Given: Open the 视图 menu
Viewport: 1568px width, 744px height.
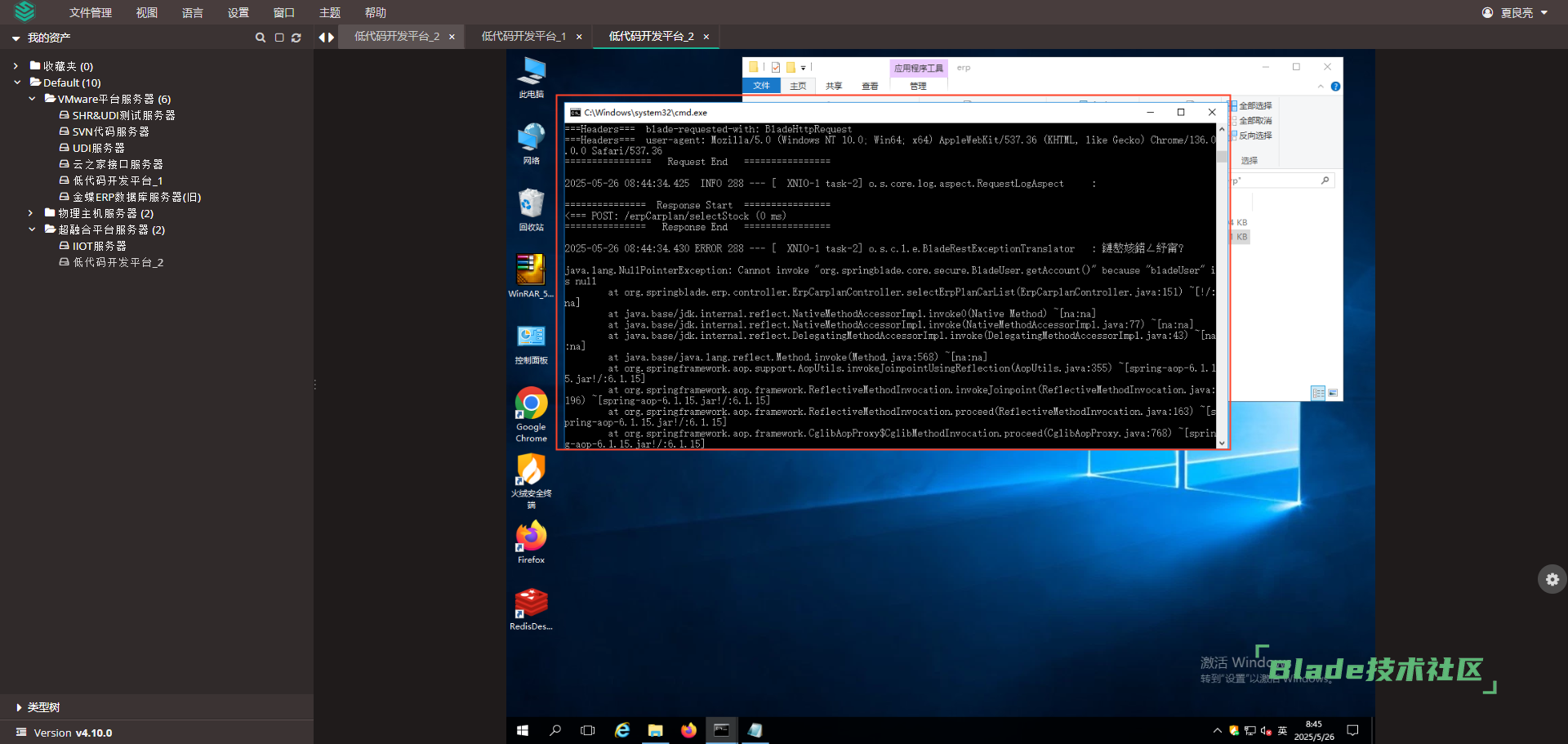Looking at the screenshot, I should (147, 12).
